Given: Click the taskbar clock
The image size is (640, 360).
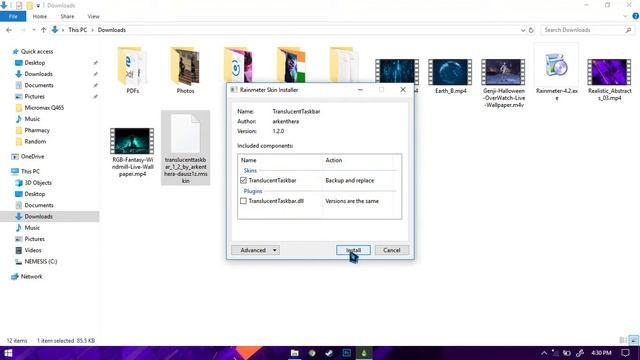Looking at the screenshot, I should 601,353.
